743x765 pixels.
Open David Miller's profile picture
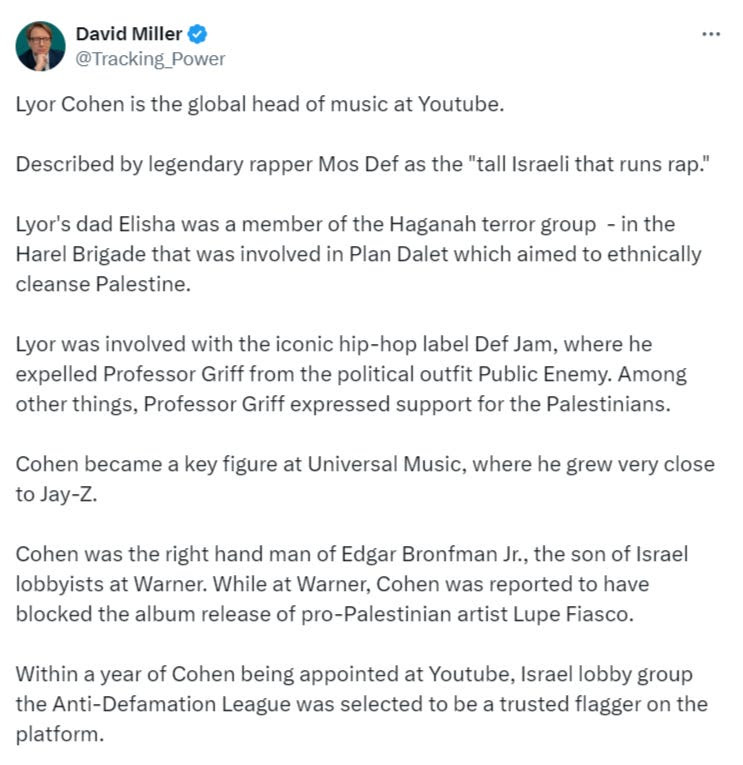pyautogui.click(x=40, y=46)
